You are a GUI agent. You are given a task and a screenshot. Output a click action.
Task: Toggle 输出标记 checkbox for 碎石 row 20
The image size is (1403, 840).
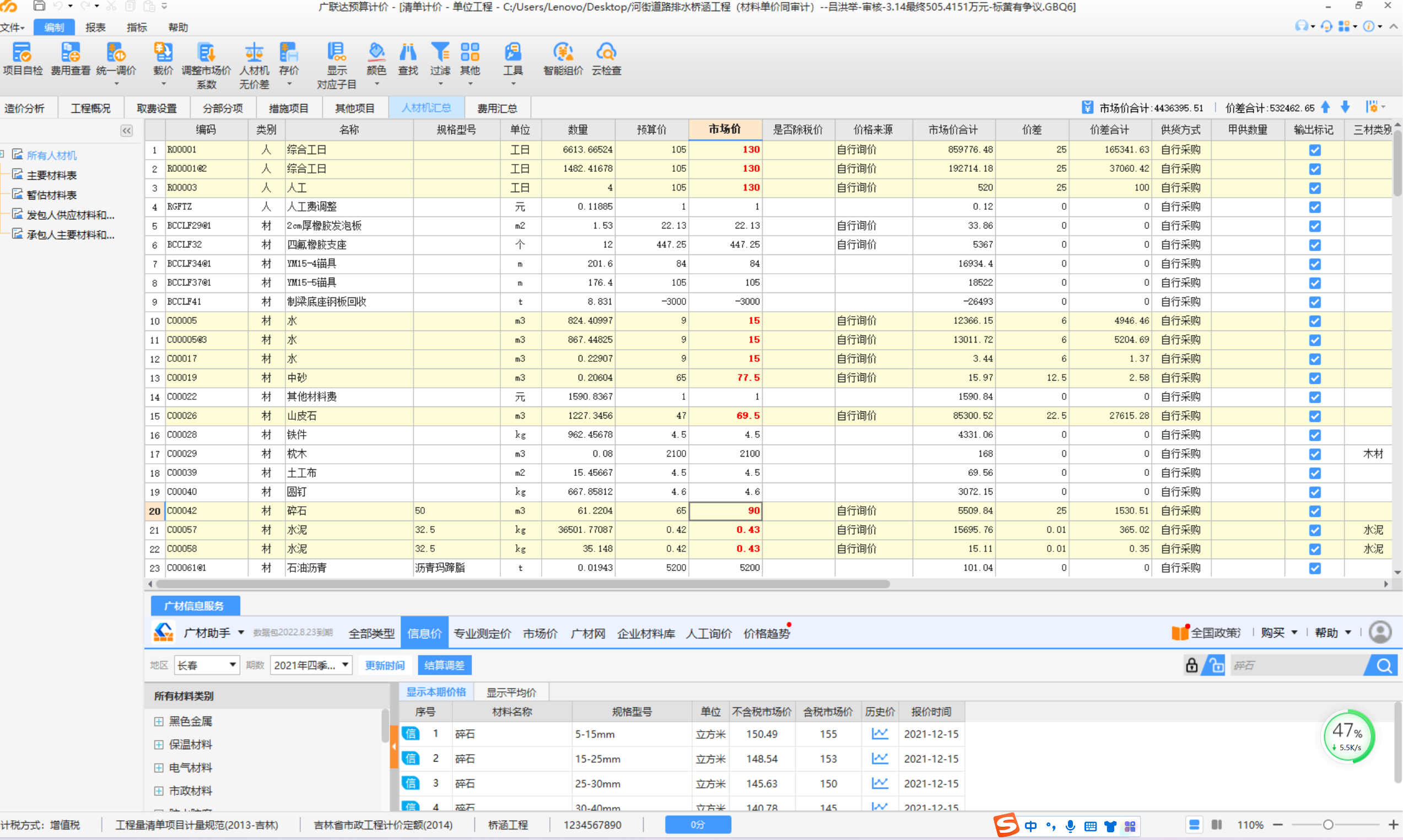pos(1315,511)
